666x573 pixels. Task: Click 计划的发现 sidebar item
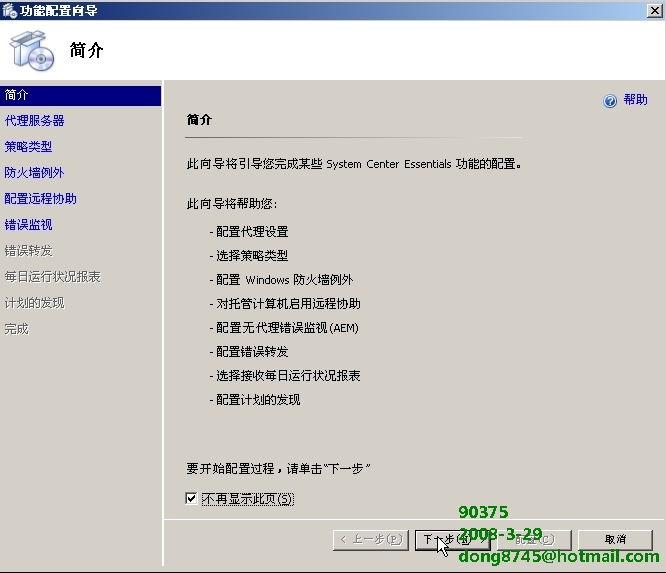pos(34,303)
